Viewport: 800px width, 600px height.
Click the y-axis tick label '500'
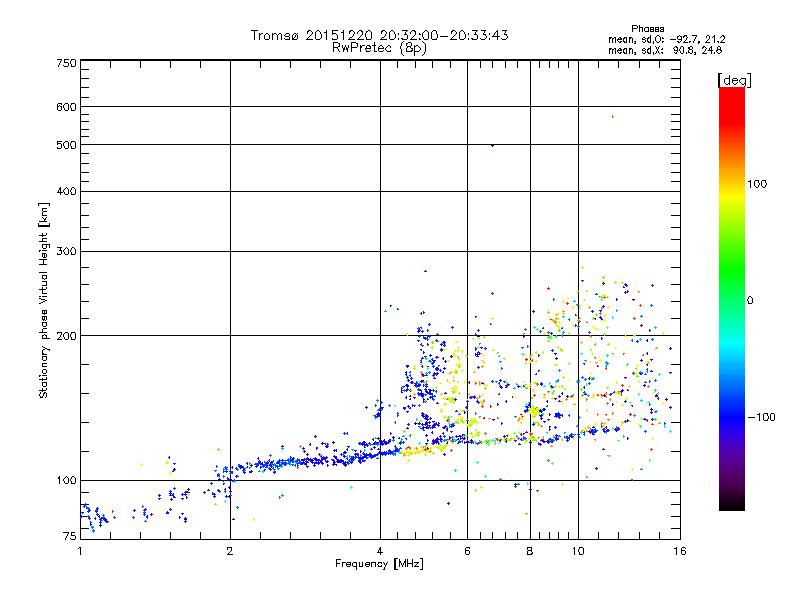[67, 145]
